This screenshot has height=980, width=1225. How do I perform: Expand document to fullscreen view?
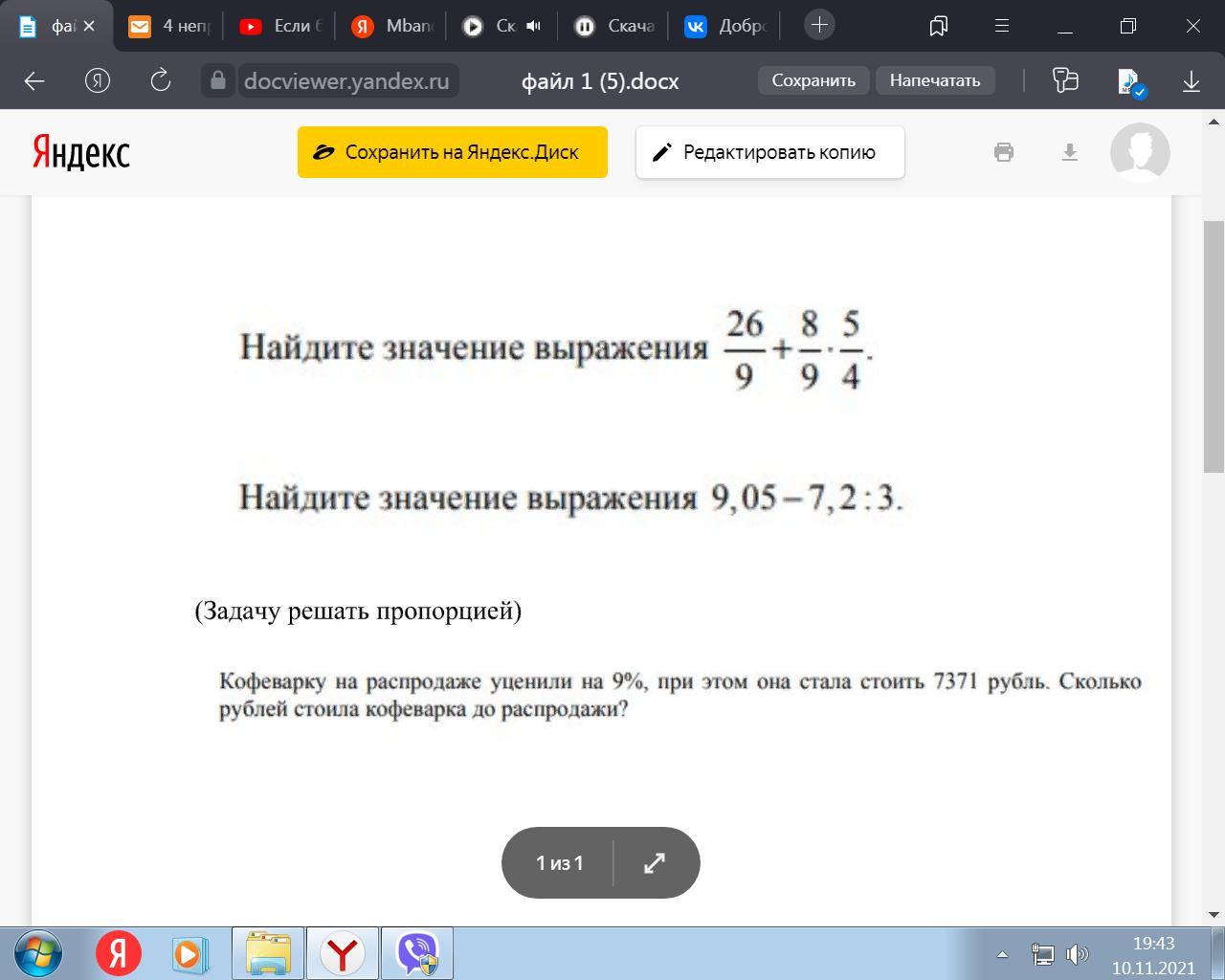[655, 863]
